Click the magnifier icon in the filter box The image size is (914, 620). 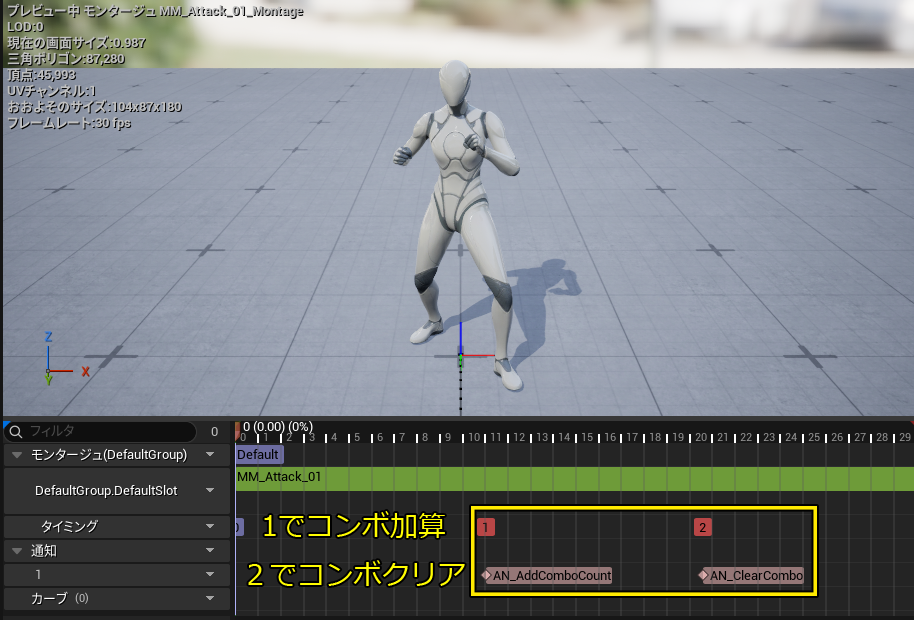click(x=16, y=432)
